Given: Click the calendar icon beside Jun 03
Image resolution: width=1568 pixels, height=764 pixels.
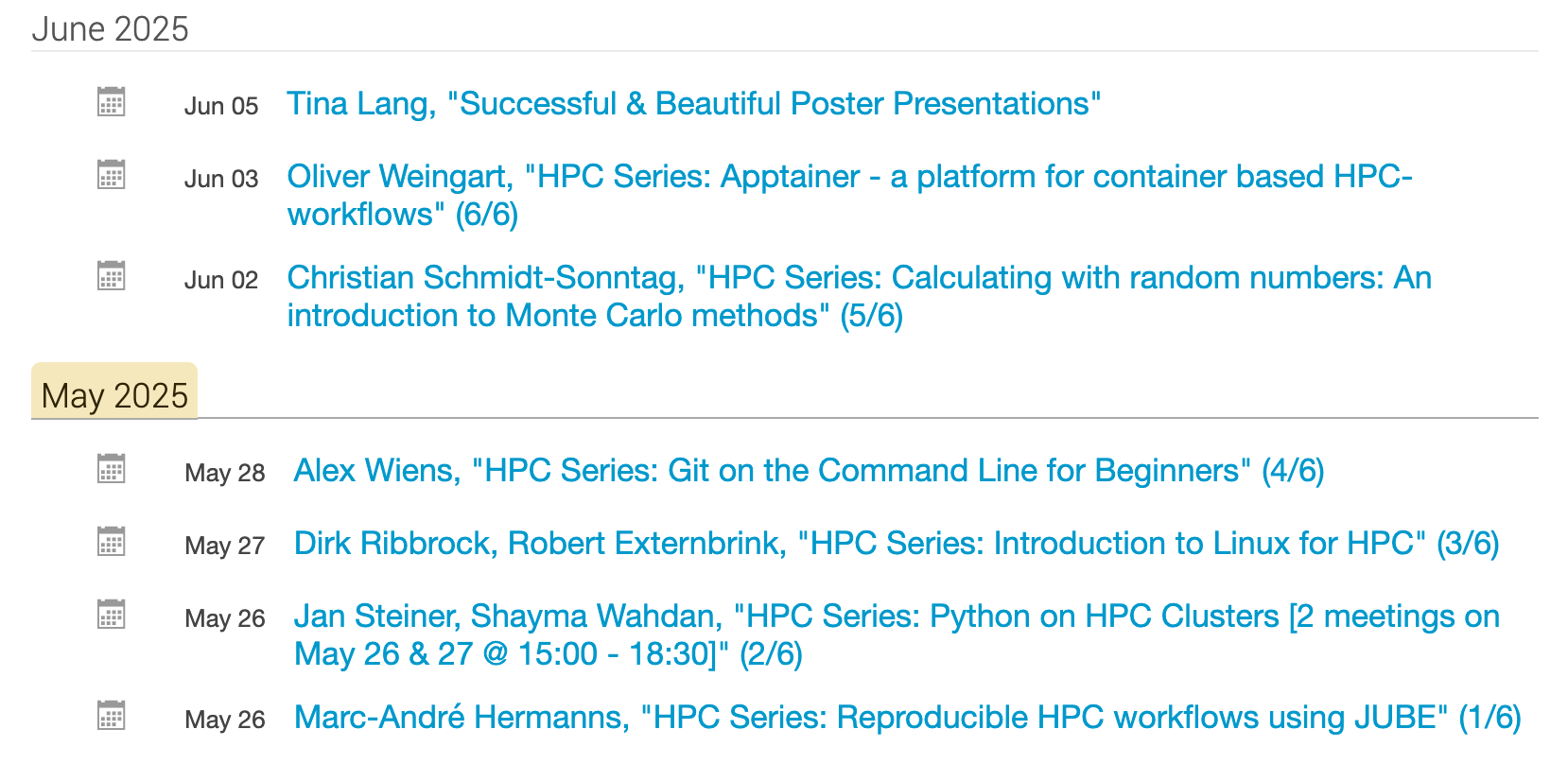Looking at the screenshot, I should click(111, 174).
